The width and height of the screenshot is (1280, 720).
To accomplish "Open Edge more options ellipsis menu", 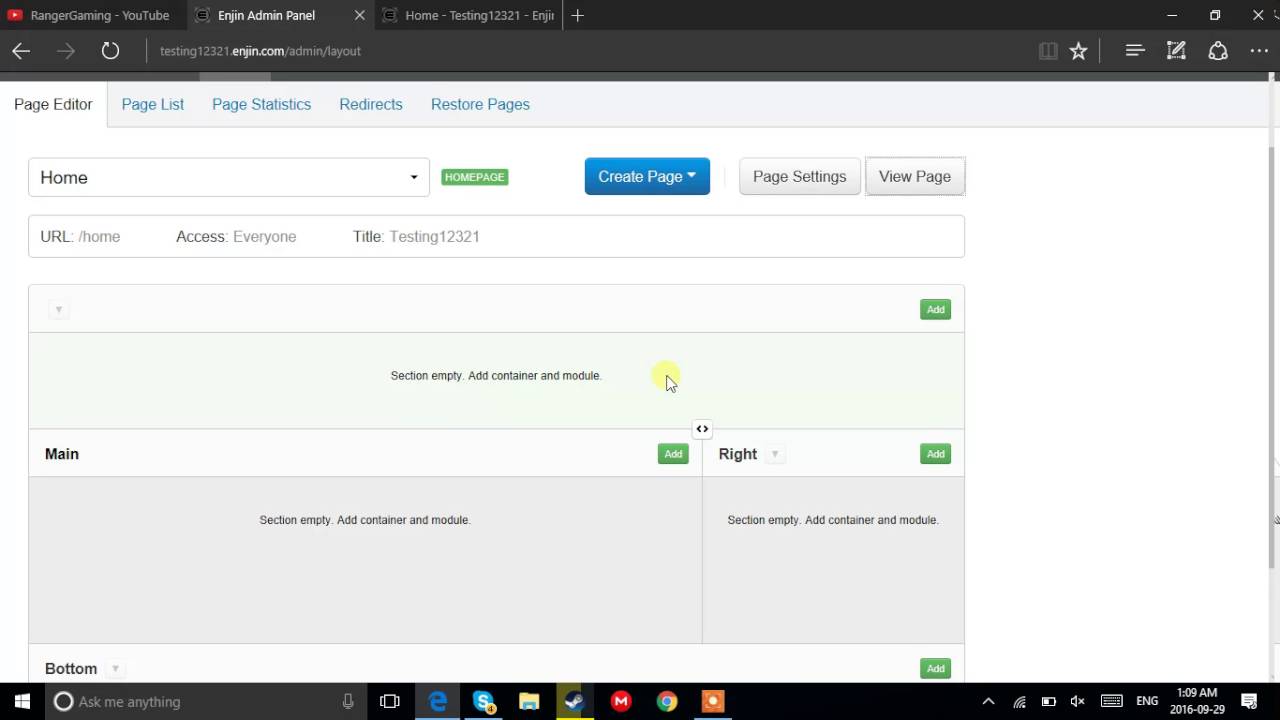I will (x=1259, y=51).
